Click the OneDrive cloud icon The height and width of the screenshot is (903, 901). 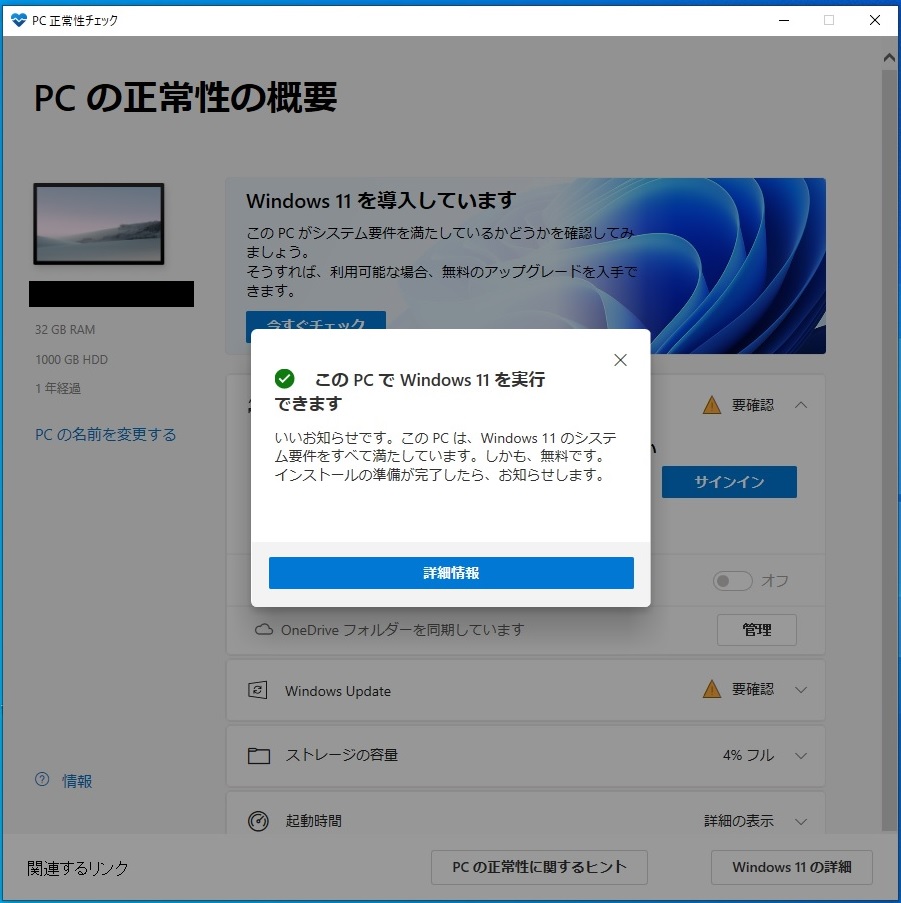coord(264,629)
